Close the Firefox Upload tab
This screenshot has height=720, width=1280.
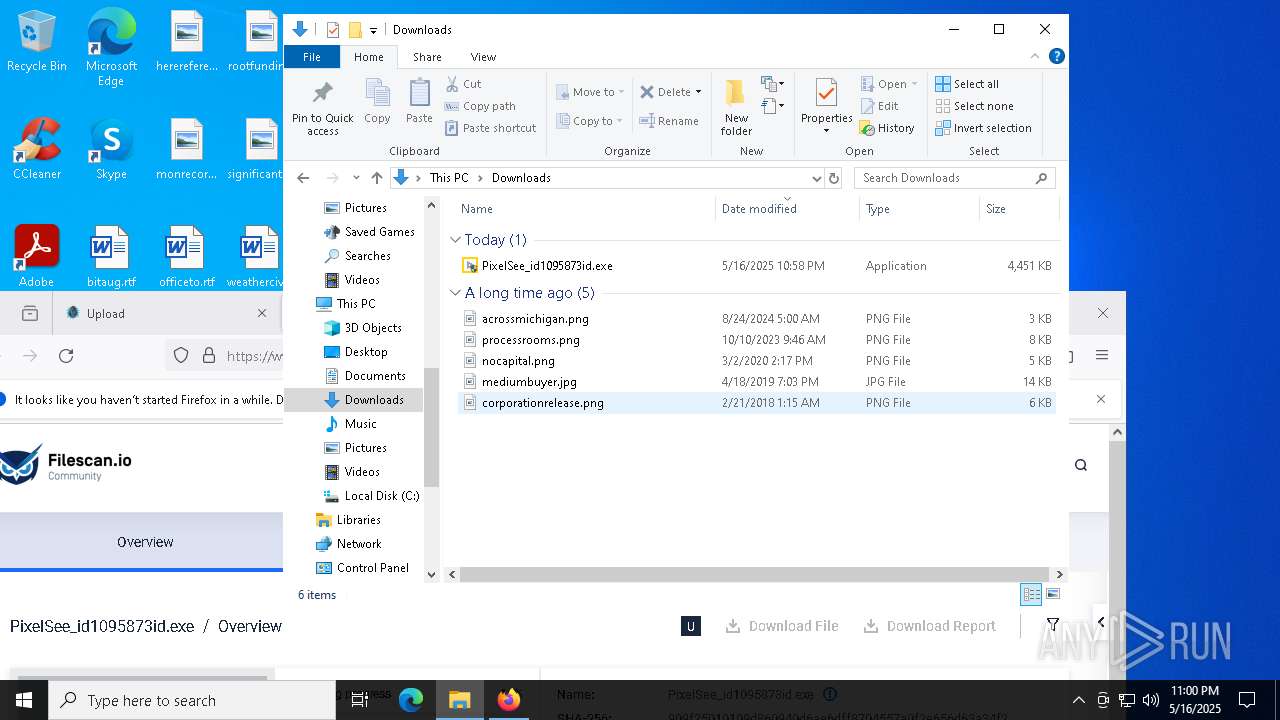point(262,313)
